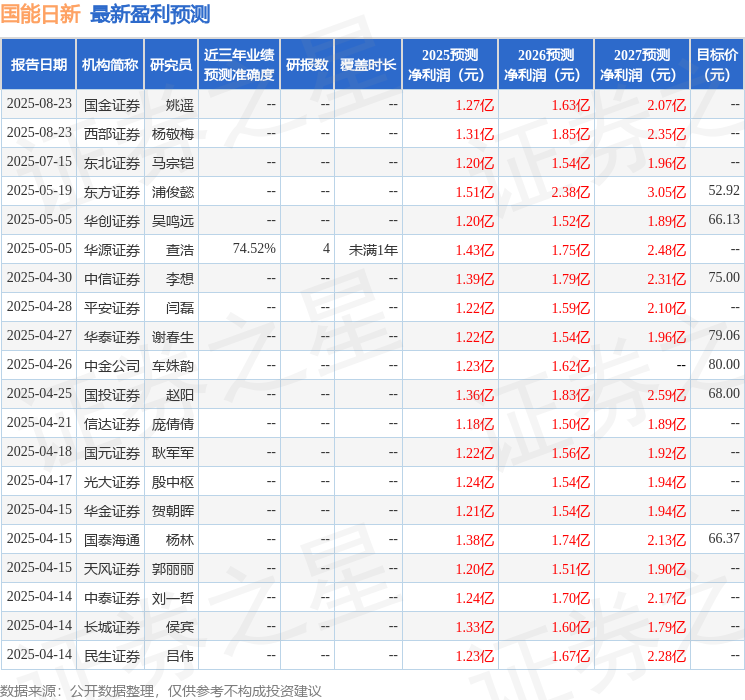Click the 1.27亿 2025 forecast value

click(x=475, y=105)
